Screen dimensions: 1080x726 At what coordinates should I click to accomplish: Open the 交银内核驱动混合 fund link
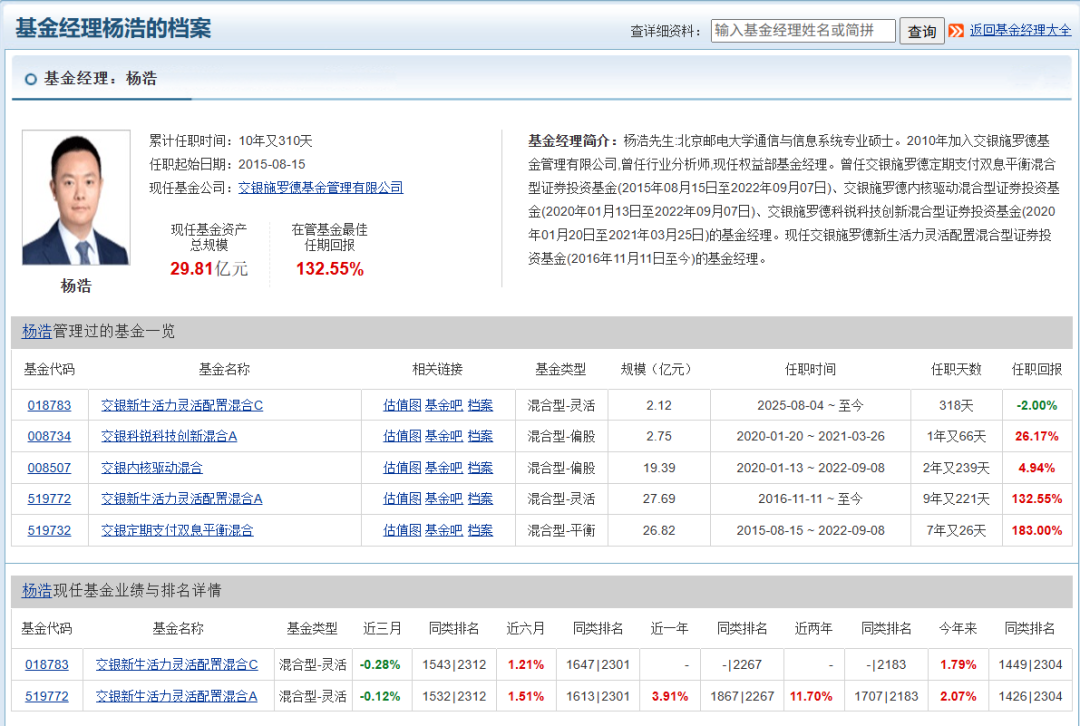[x=152, y=468]
